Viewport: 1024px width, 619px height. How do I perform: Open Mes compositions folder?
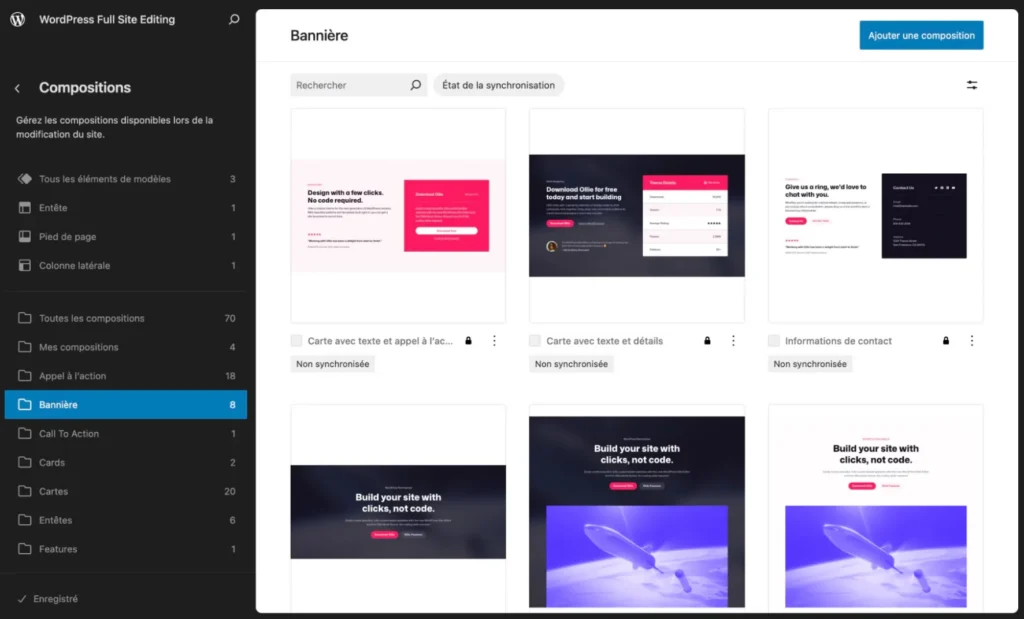click(126, 347)
